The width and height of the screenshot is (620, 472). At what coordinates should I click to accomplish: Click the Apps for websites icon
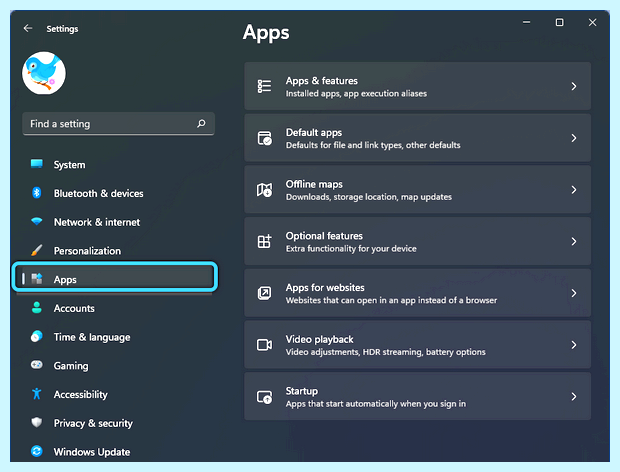[265, 293]
